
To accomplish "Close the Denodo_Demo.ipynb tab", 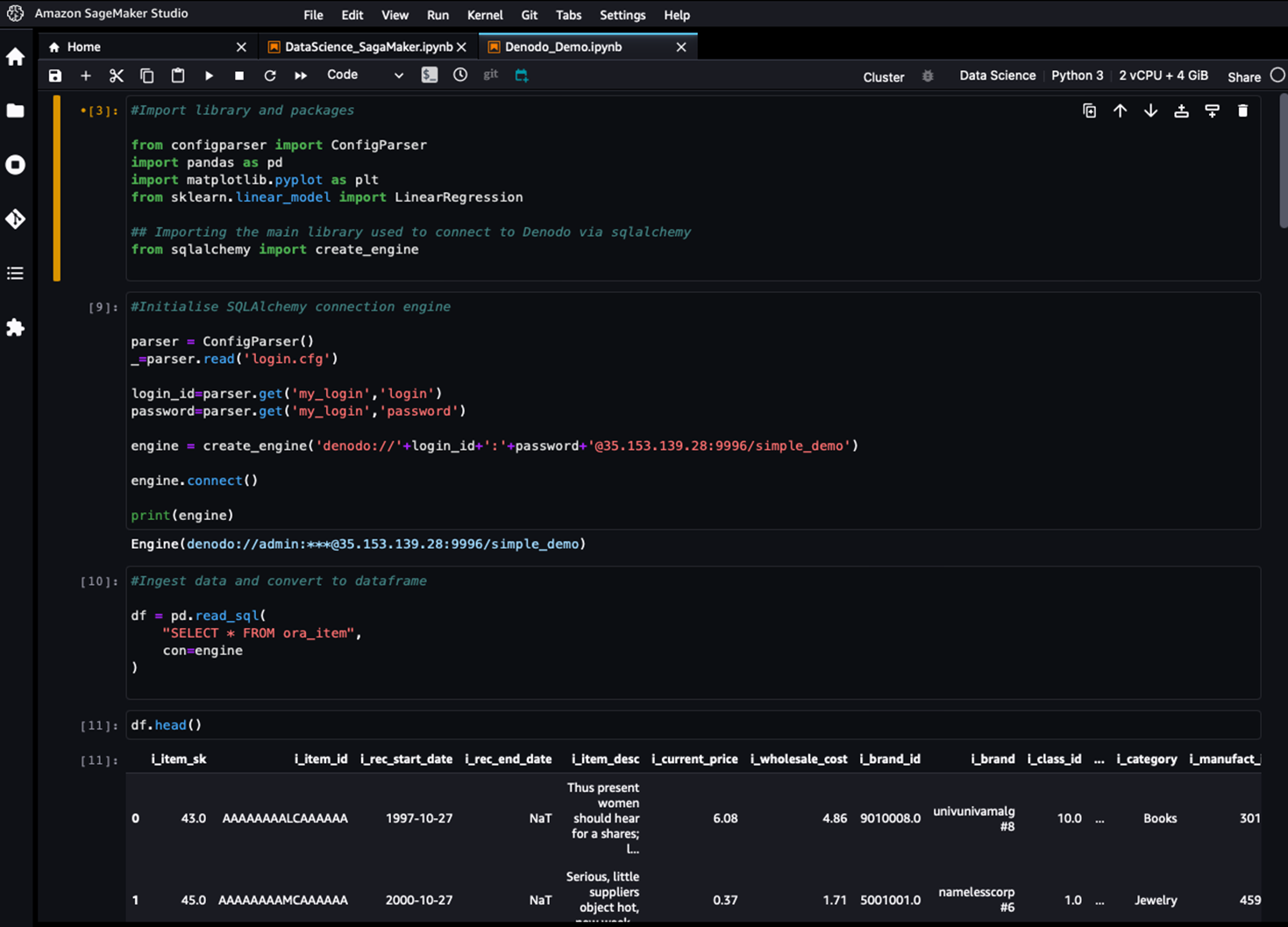I will 681,47.
